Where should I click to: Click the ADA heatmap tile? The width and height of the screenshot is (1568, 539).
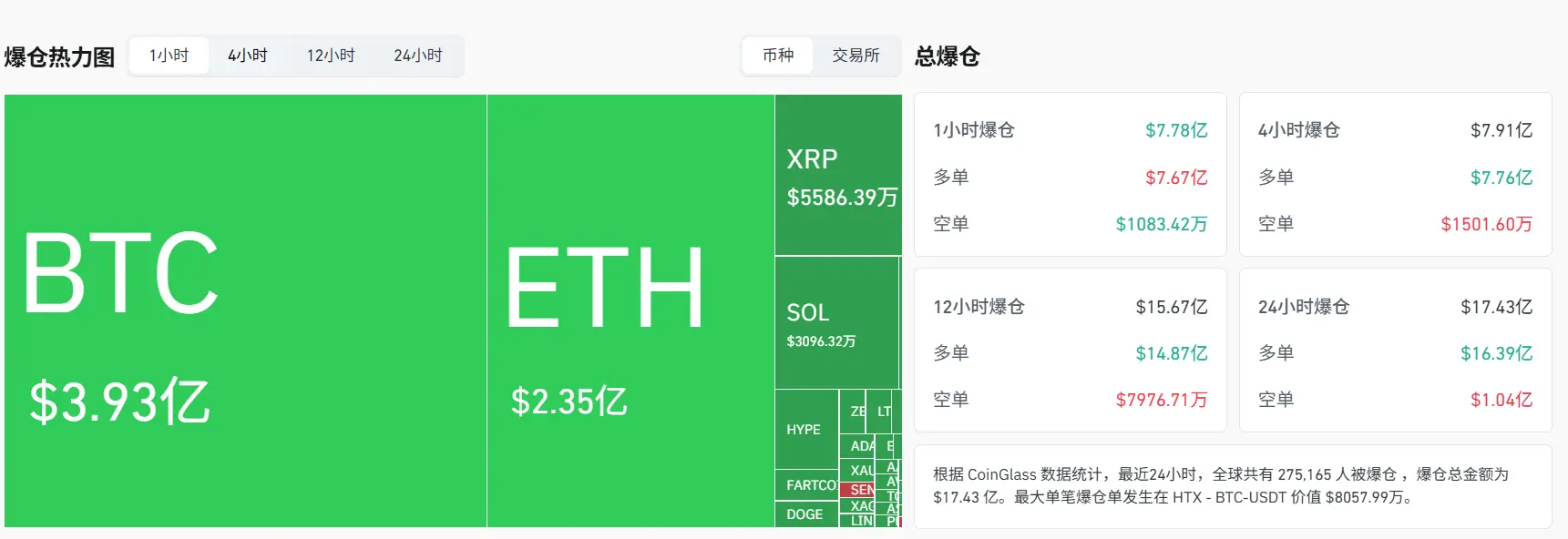[x=860, y=446]
